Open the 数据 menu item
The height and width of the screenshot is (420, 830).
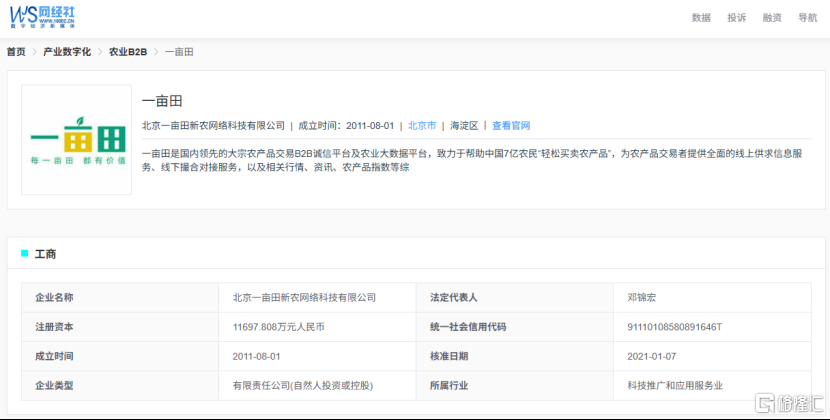[701, 17]
